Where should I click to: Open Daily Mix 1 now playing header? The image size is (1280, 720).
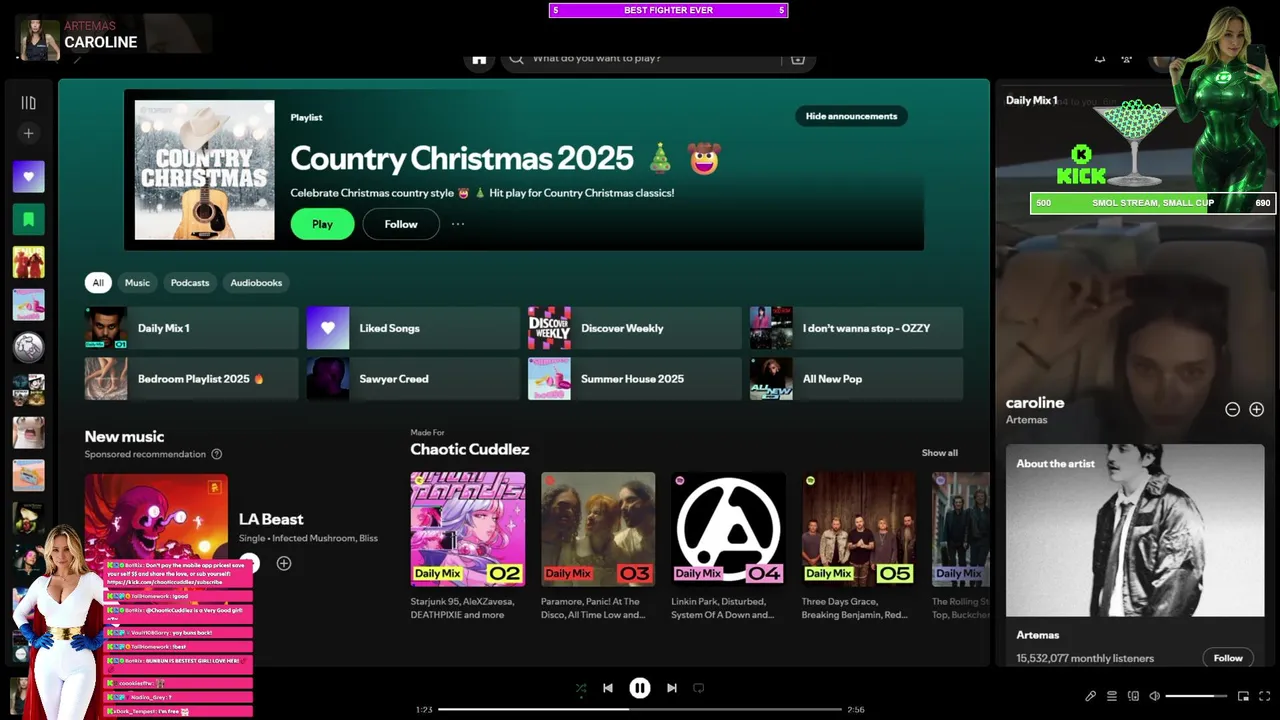(1031, 100)
